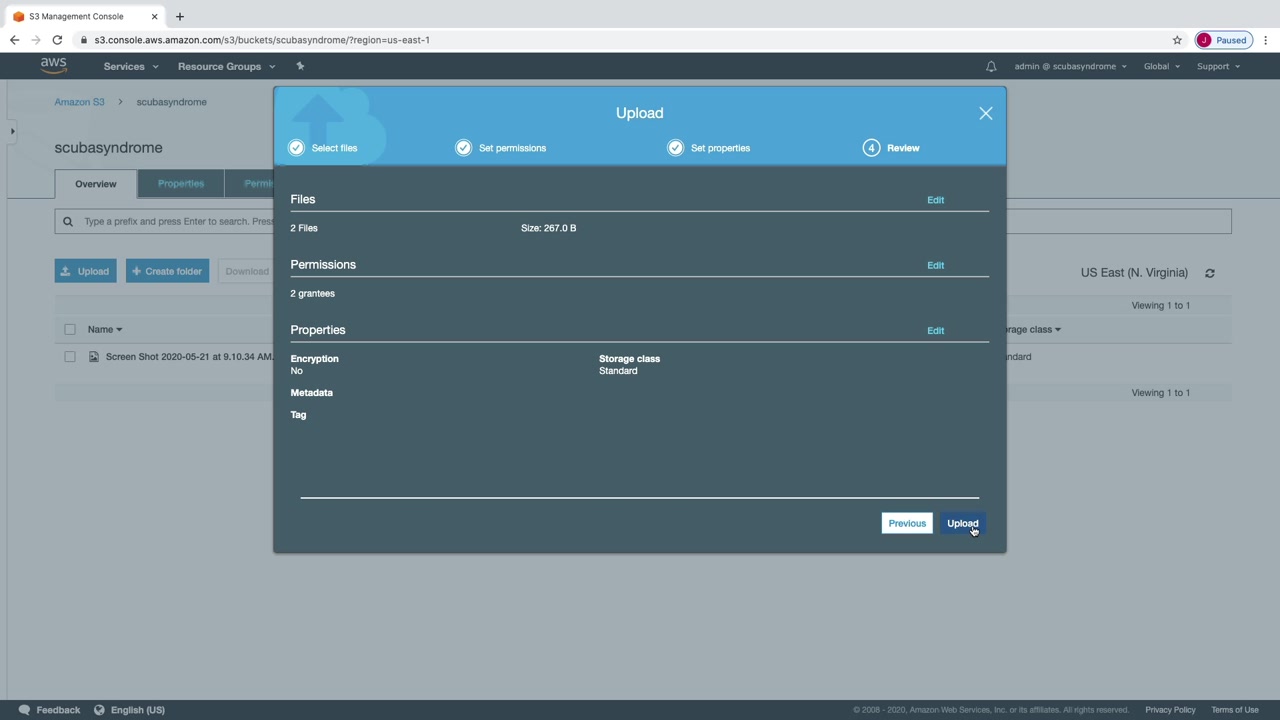
Task: Open the Privacy Policy link
Action: coord(1170,710)
